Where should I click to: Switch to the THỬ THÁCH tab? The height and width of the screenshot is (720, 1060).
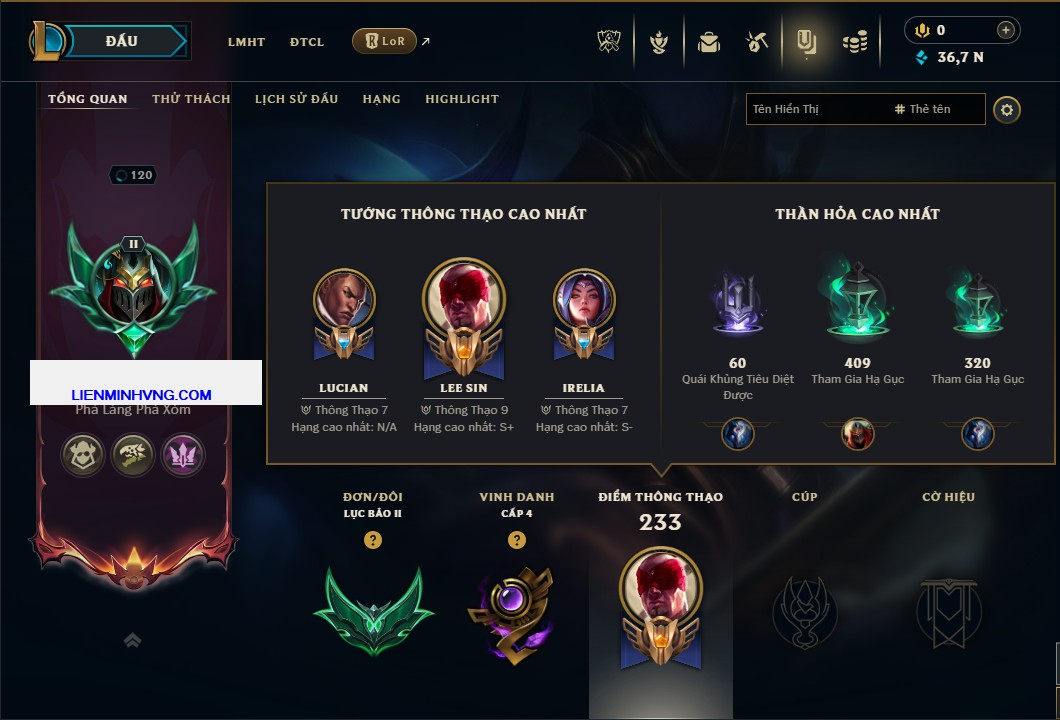coord(191,99)
